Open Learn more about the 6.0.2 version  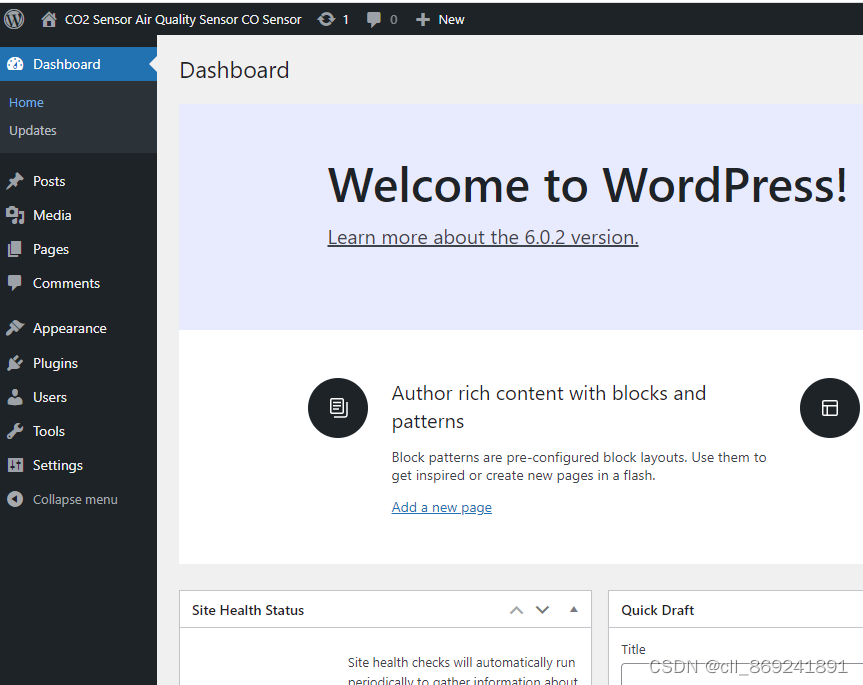[483, 237]
